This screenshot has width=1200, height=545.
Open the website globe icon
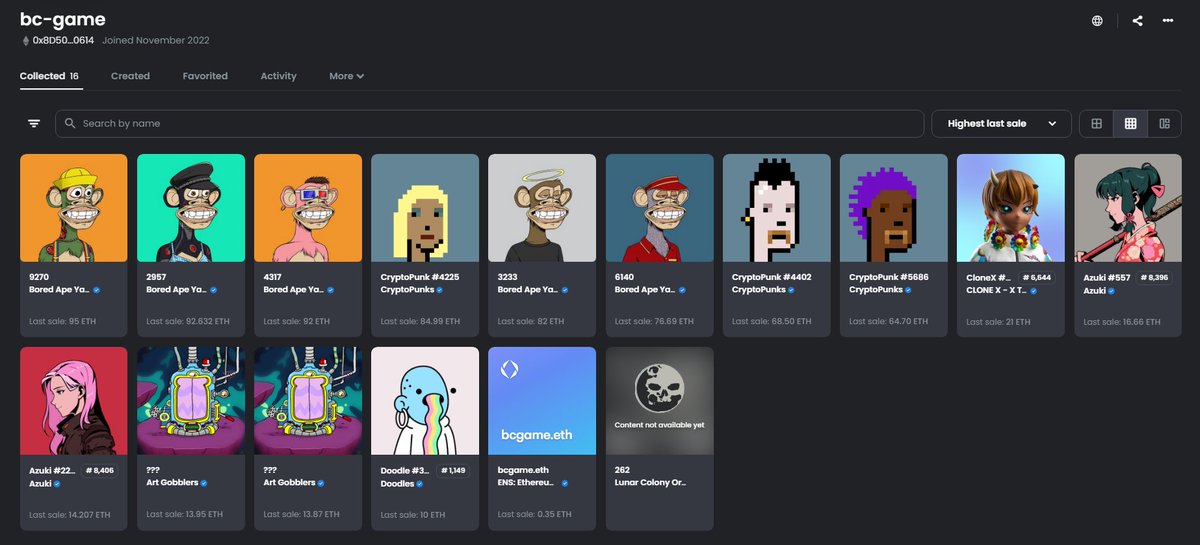click(x=1098, y=21)
